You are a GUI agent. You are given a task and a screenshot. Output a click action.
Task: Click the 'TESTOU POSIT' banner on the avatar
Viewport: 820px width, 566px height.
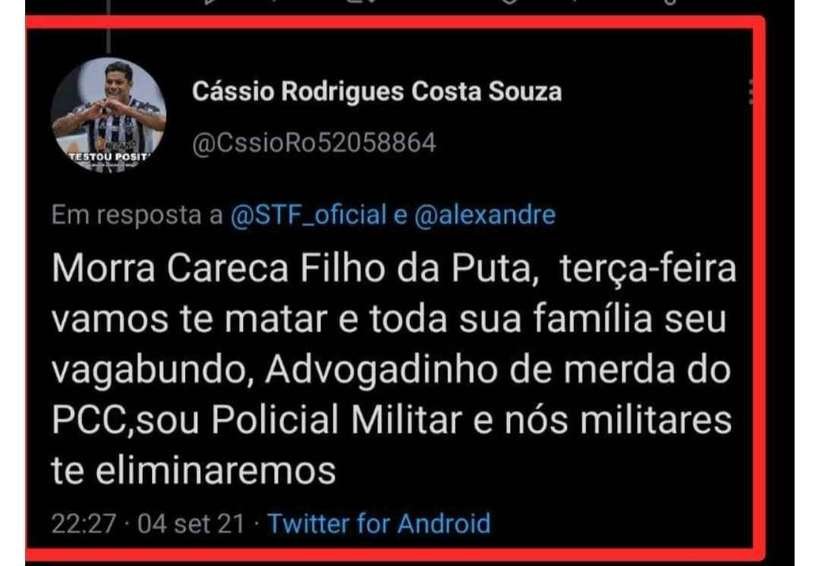coord(109,156)
